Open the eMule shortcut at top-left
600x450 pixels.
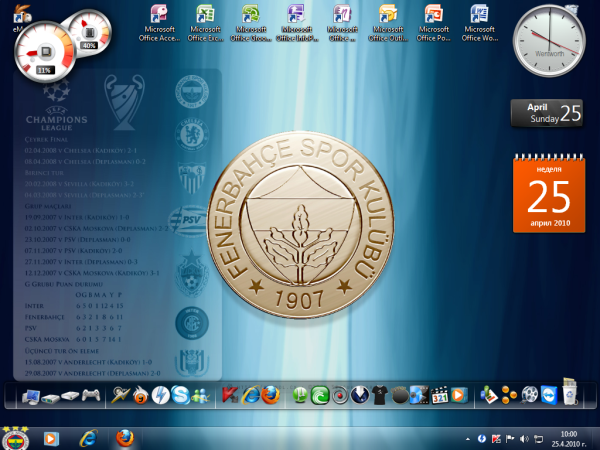(x=22, y=18)
